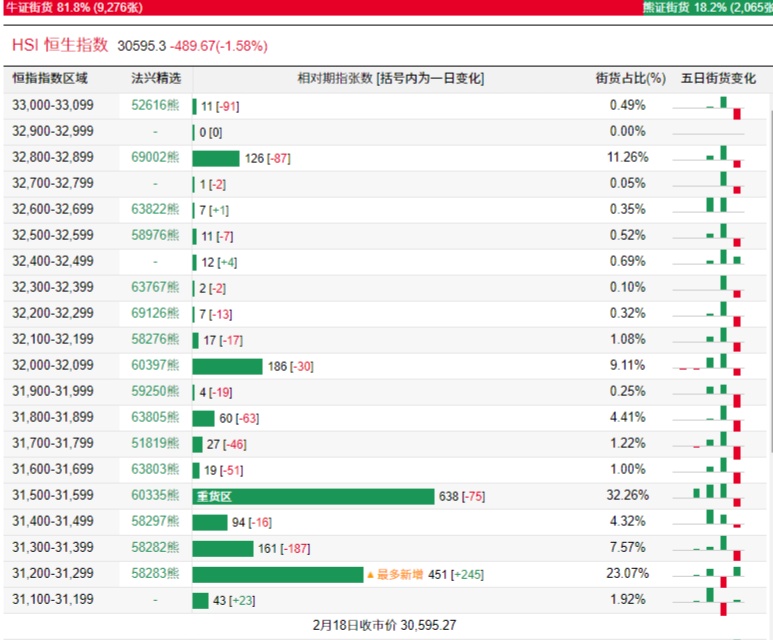Open warrant link 60335熊
Viewport: 773px width, 640px height.
(155, 495)
